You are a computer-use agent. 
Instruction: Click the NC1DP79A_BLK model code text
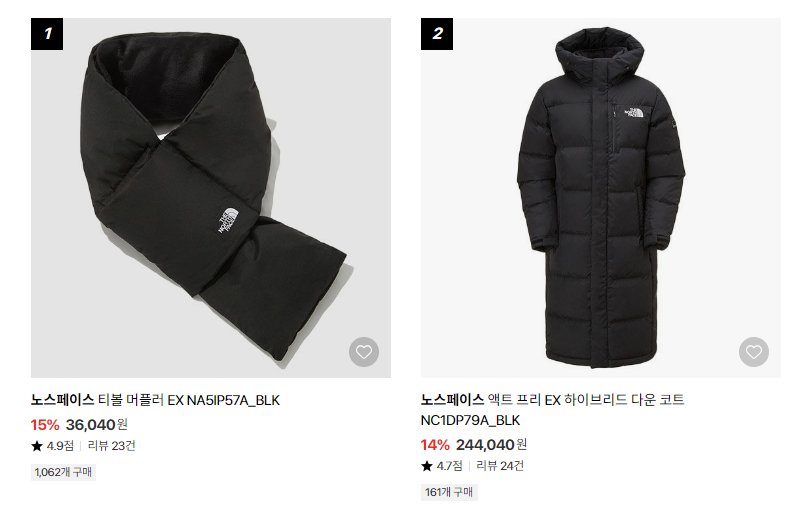(470, 420)
